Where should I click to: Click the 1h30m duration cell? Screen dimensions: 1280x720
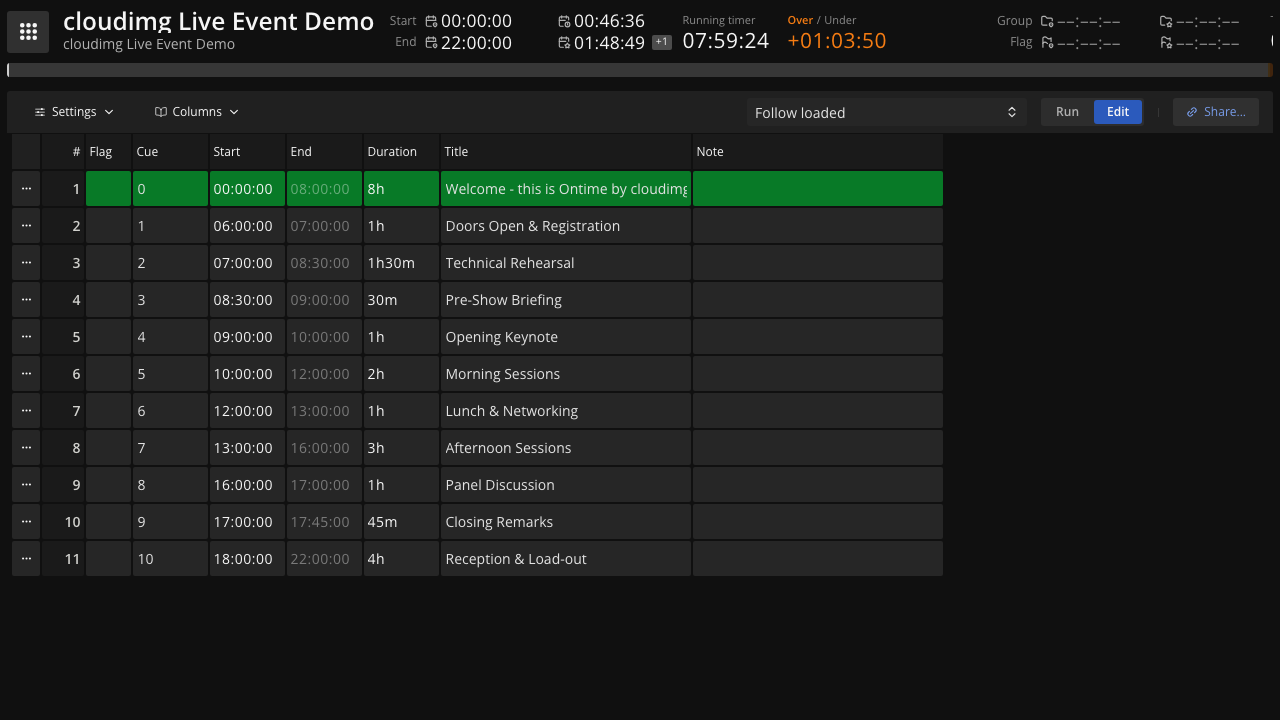pos(401,263)
